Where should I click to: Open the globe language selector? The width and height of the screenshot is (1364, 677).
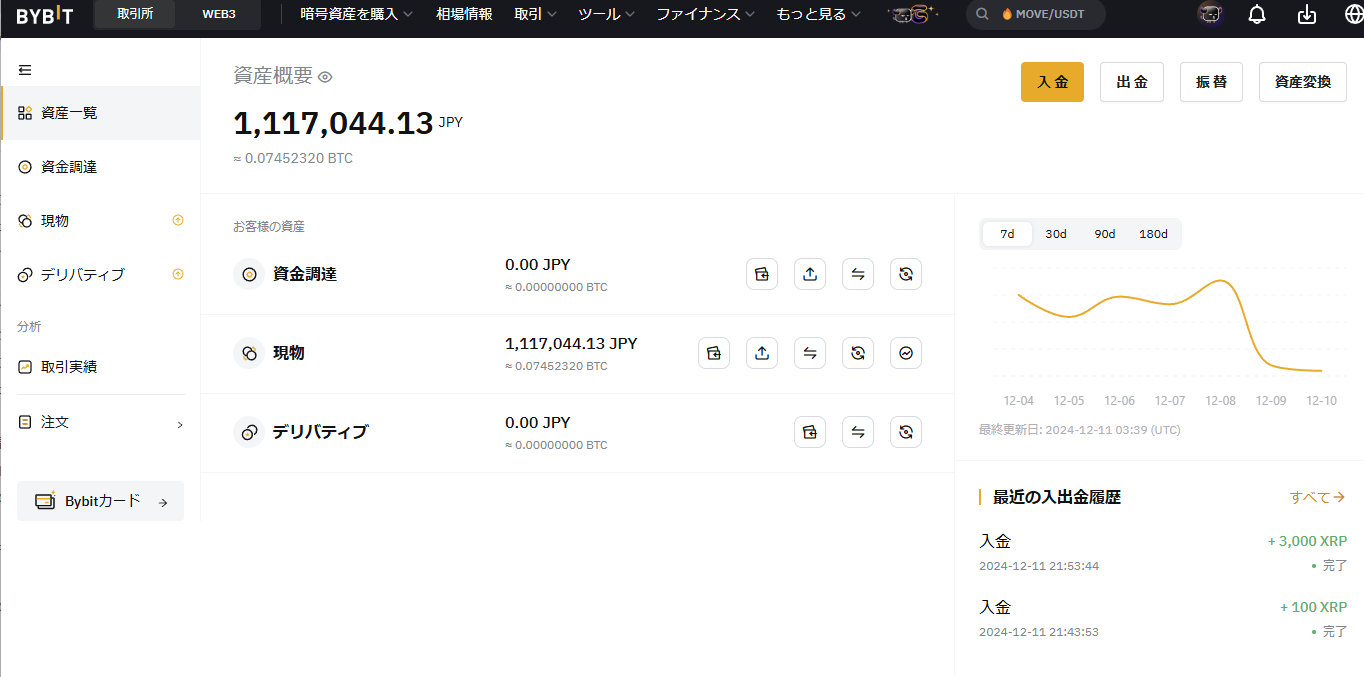point(1353,14)
